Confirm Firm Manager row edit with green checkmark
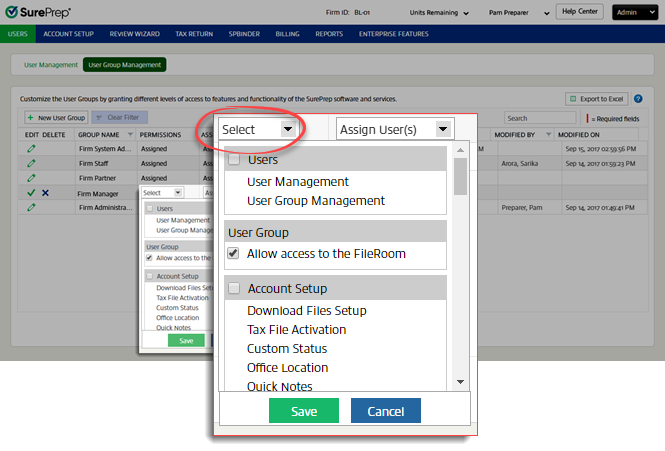The height and width of the screenshot is (451, 665). click(31, 192)
